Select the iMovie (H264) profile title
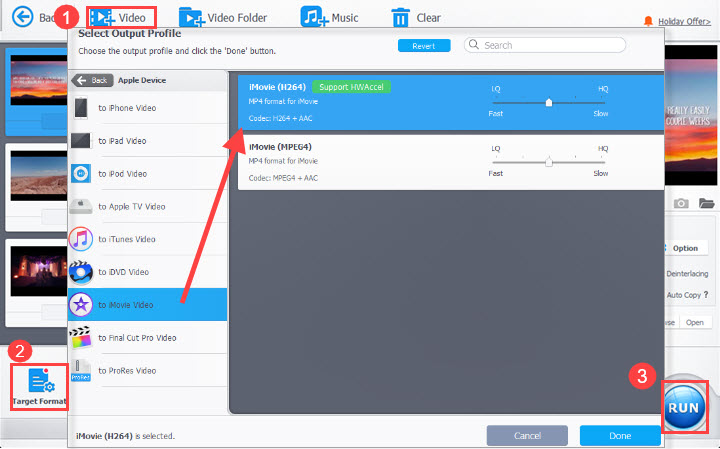Screen dimensions: 720x449 click(277, 87)
